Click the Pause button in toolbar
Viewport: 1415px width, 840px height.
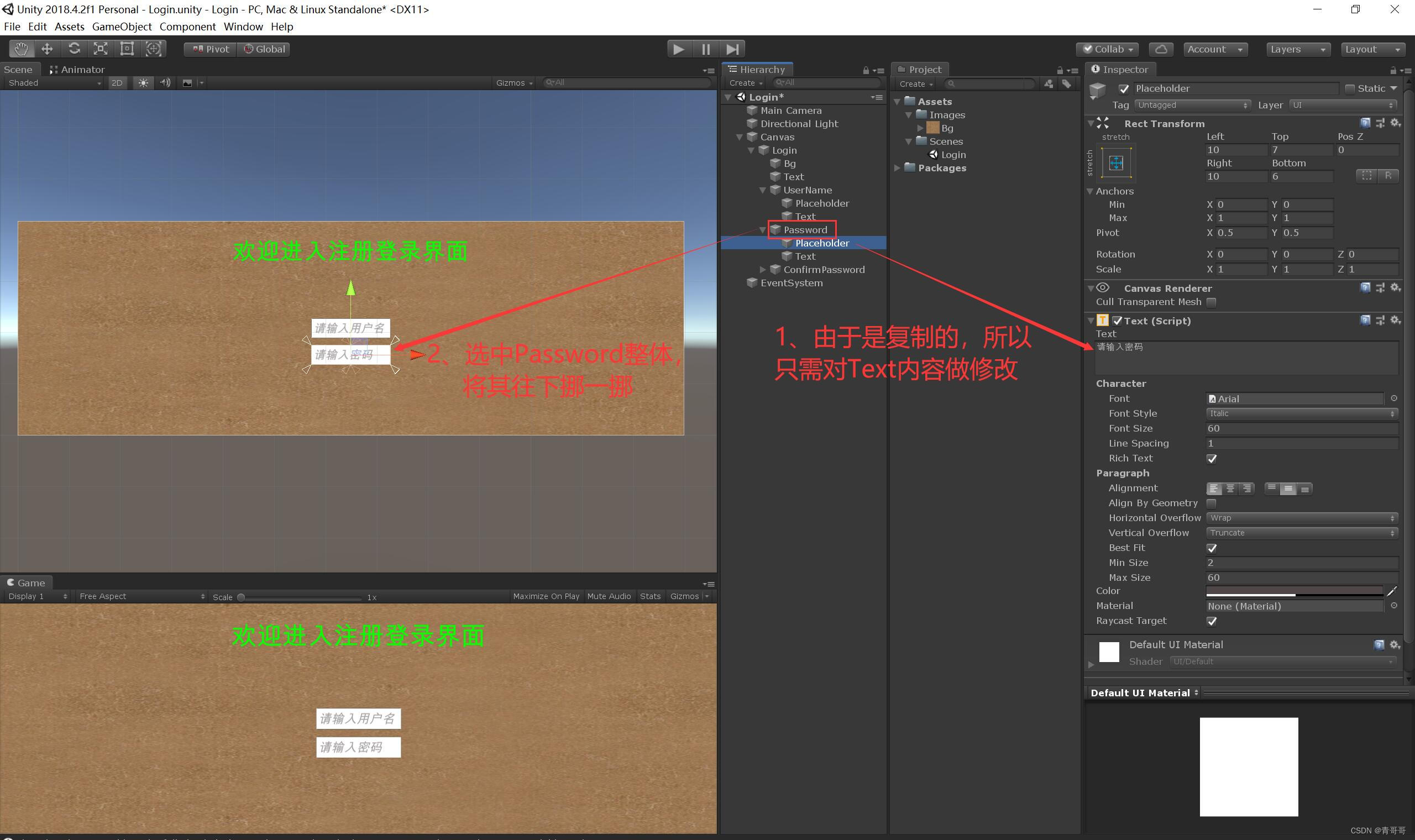pyautogui.click(x=705, y=48)
